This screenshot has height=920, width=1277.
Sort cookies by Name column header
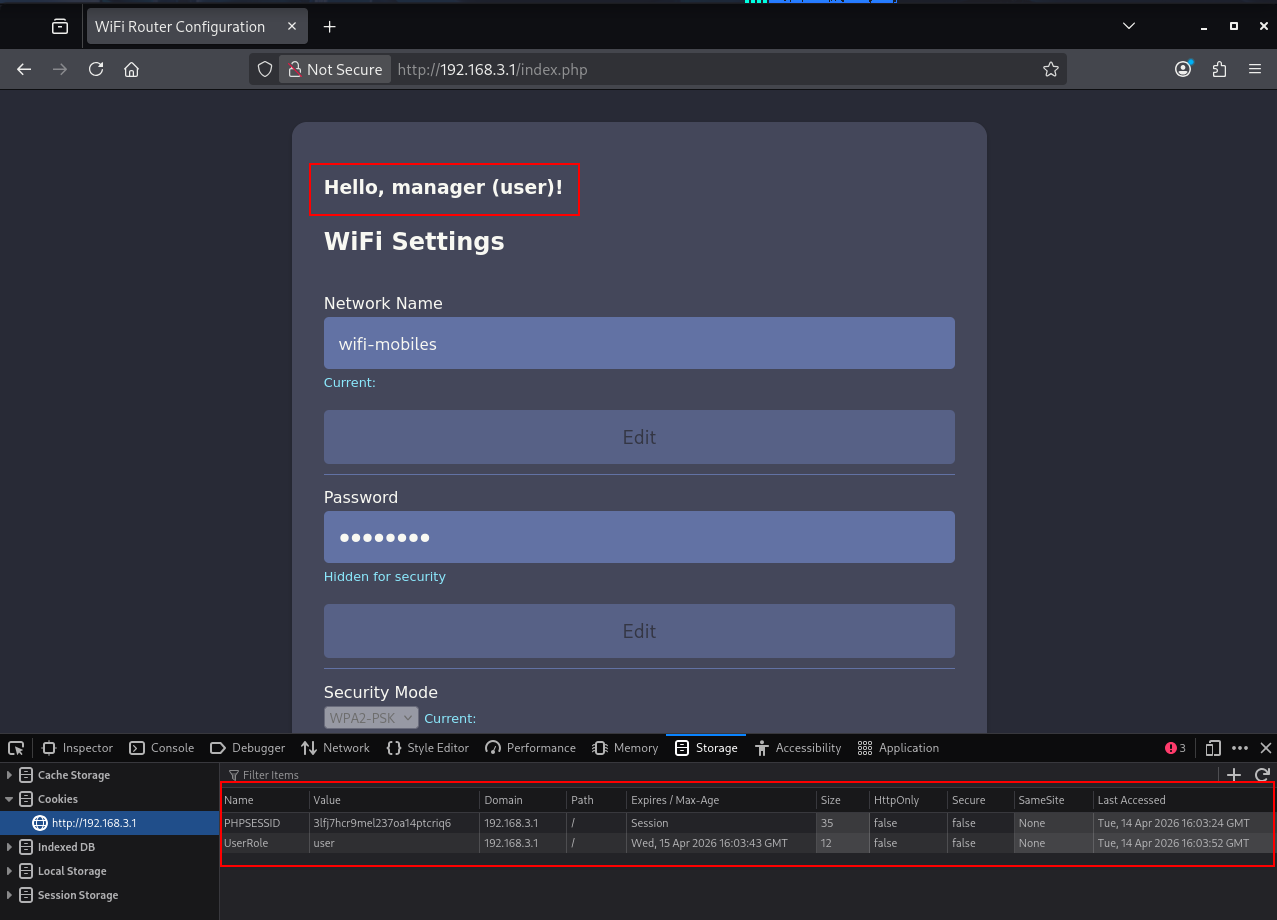tap(264, 800)
